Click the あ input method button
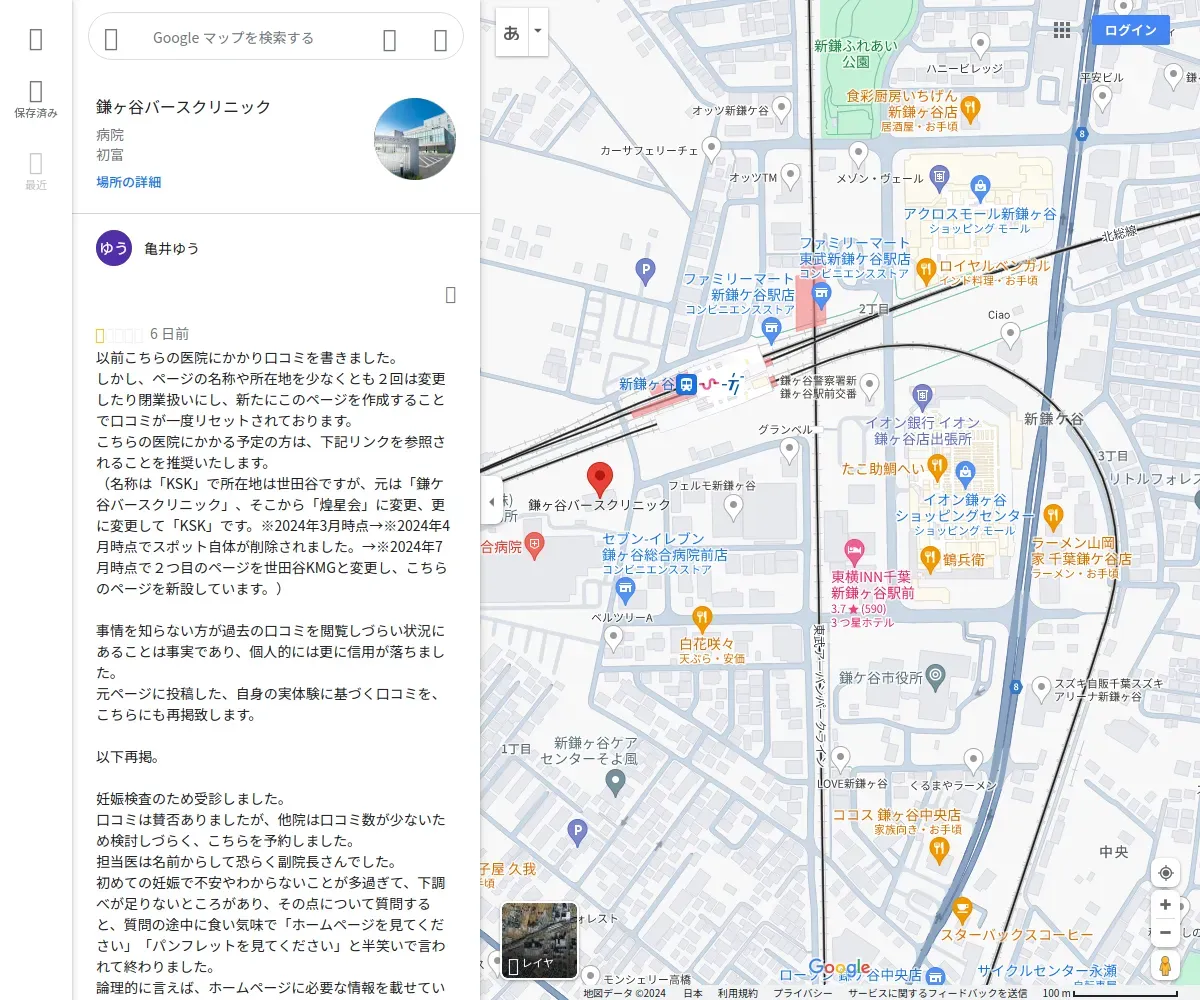The width and height of the screenshot is (1200, 1000). (x=512, y=32)
